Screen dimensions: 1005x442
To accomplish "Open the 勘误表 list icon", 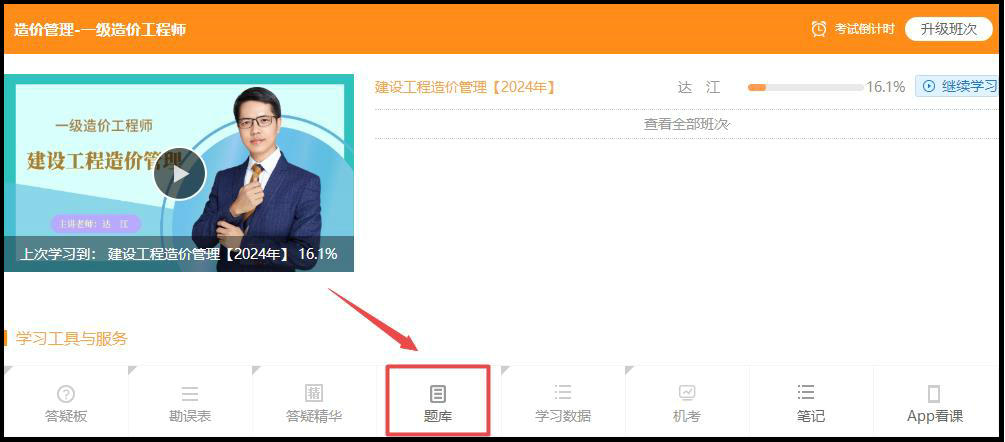I will tap(190, 394).
